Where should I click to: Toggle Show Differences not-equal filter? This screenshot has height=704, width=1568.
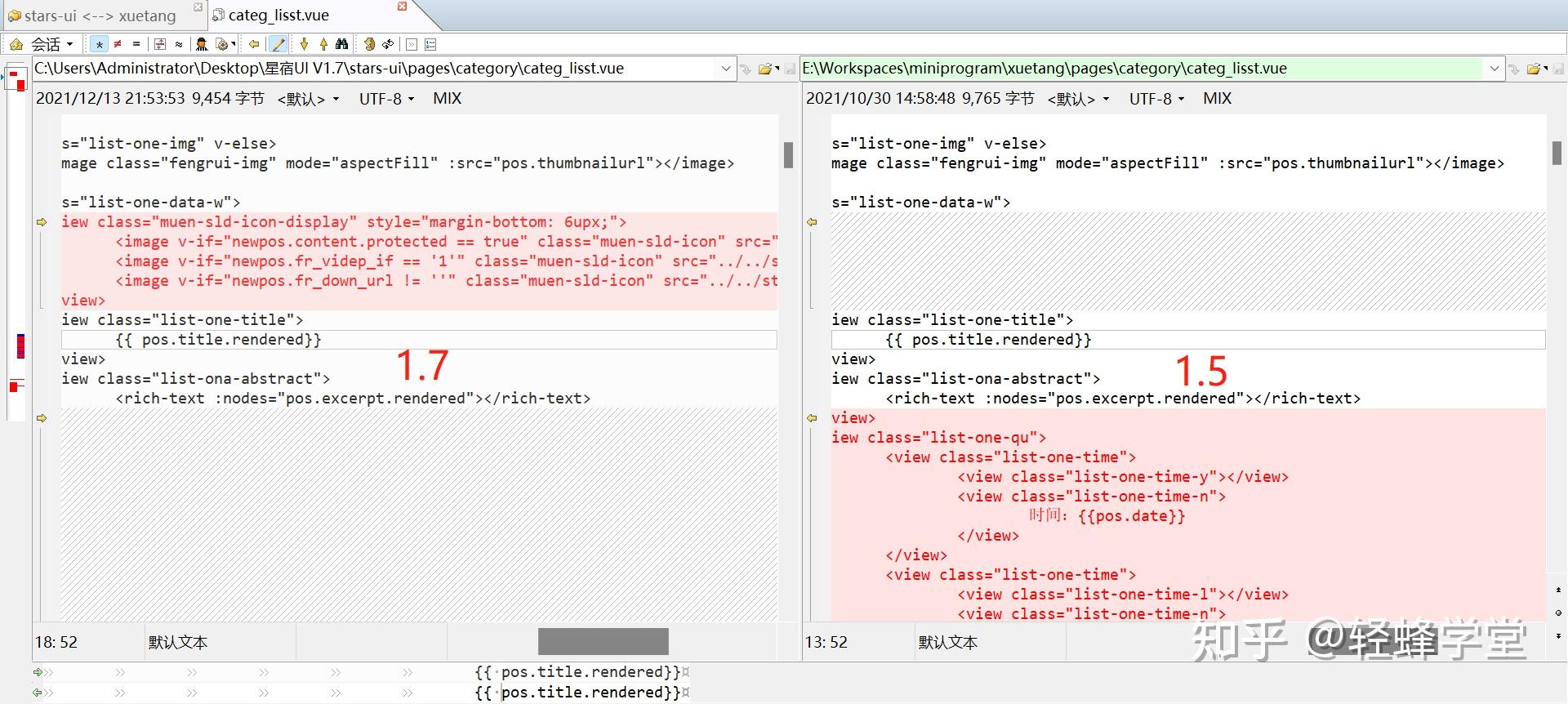click(x=118, y=44)
